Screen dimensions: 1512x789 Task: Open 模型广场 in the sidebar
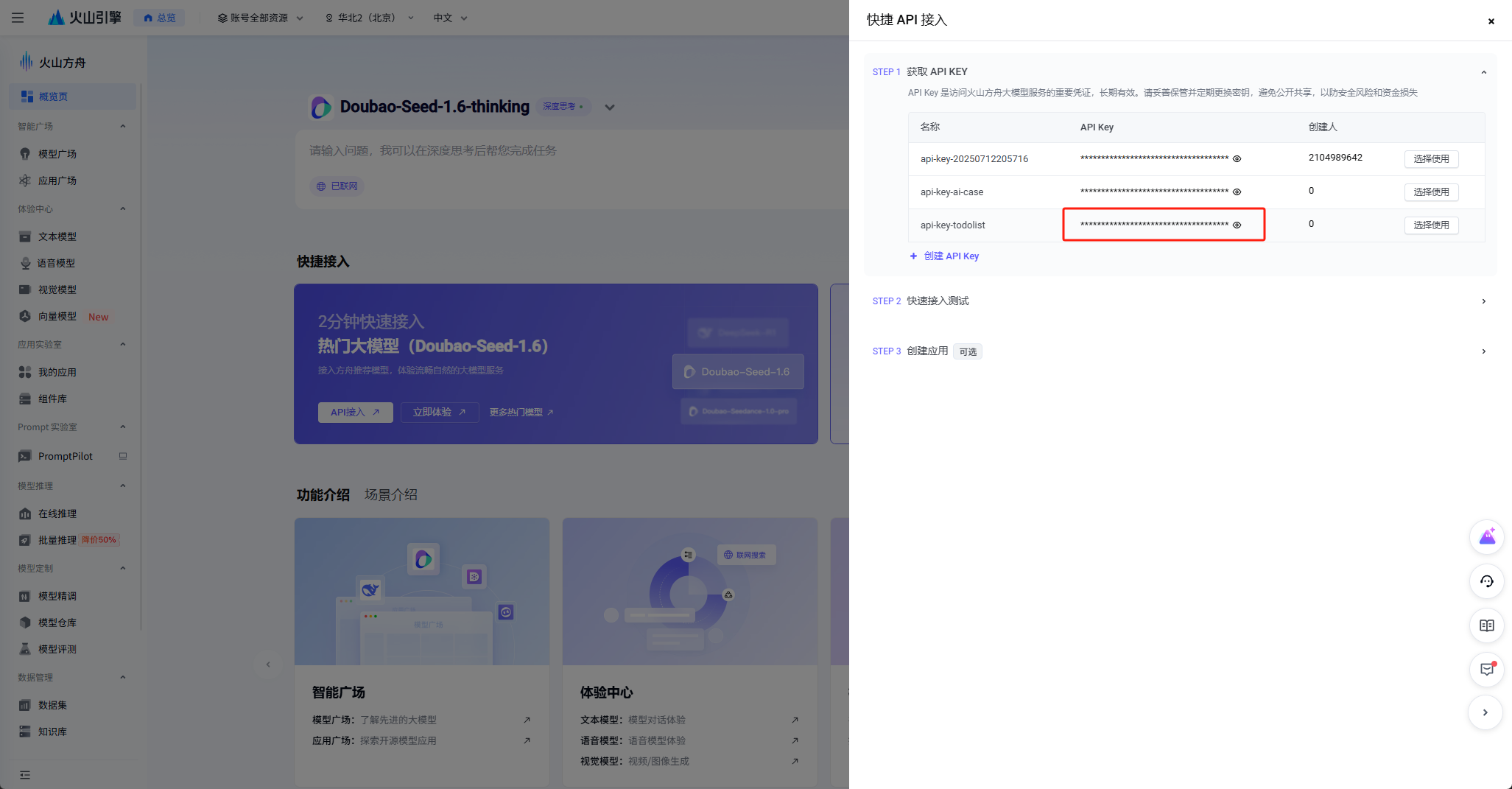pyautogui.click(x=57, y=154)
